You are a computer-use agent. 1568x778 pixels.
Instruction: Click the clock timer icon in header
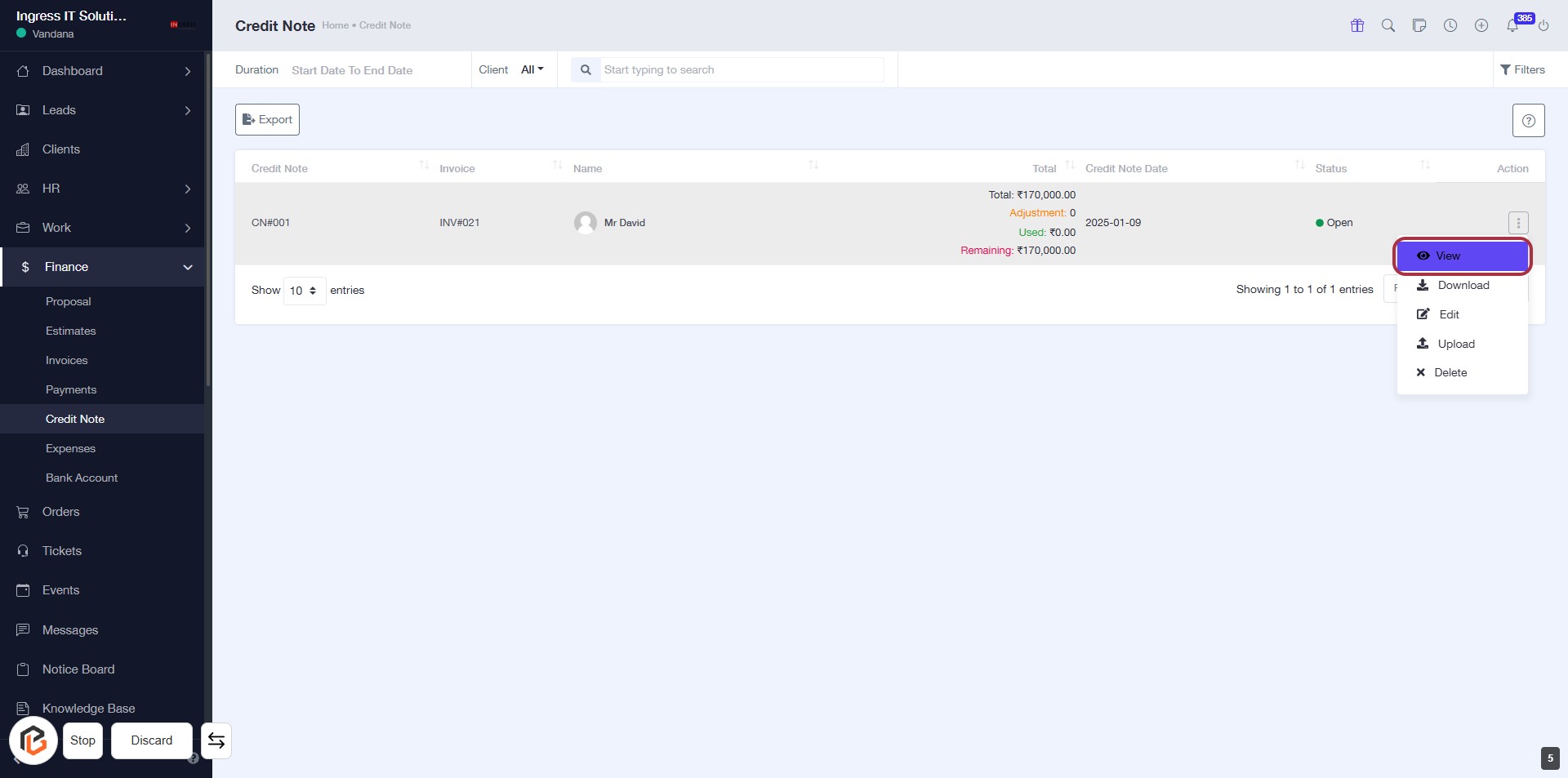pos(1450,25)
